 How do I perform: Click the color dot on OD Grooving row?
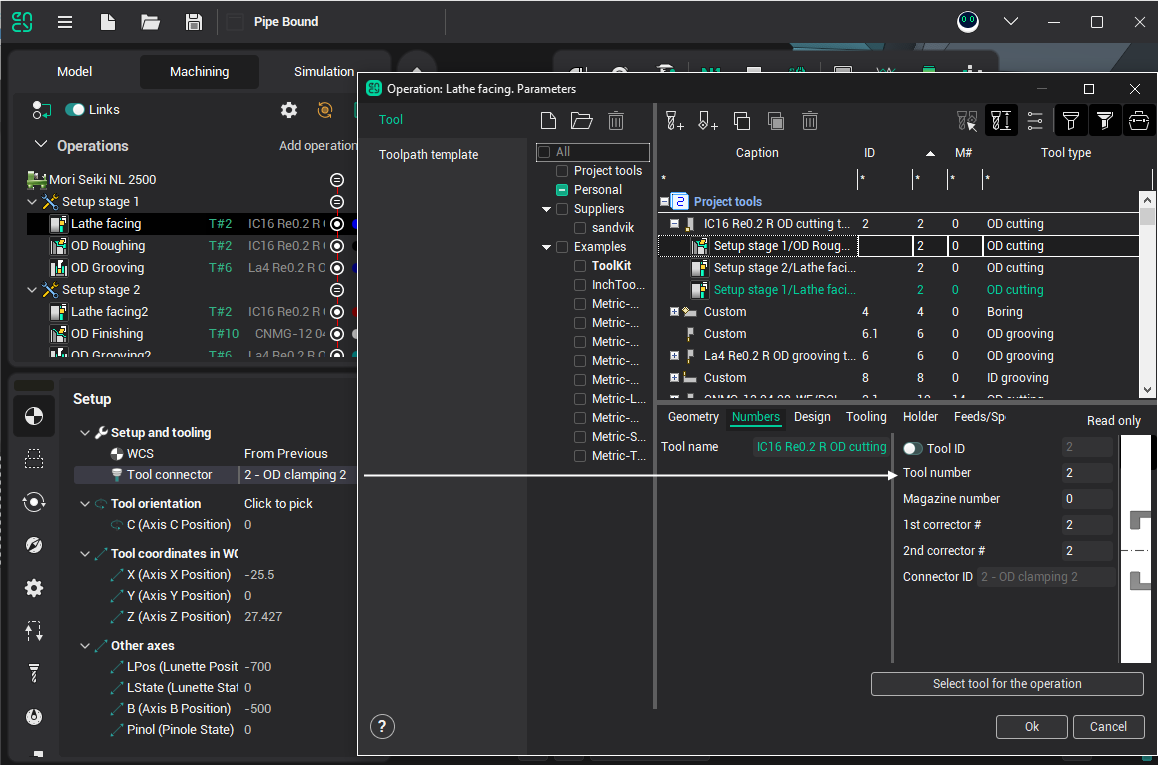(357, 268)
